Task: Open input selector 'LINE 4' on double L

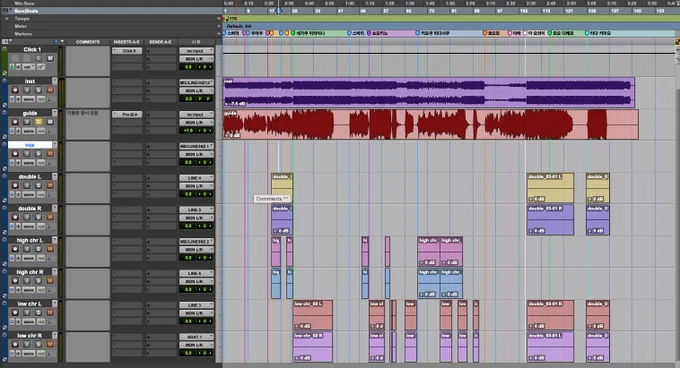Action: click(196, 178)
